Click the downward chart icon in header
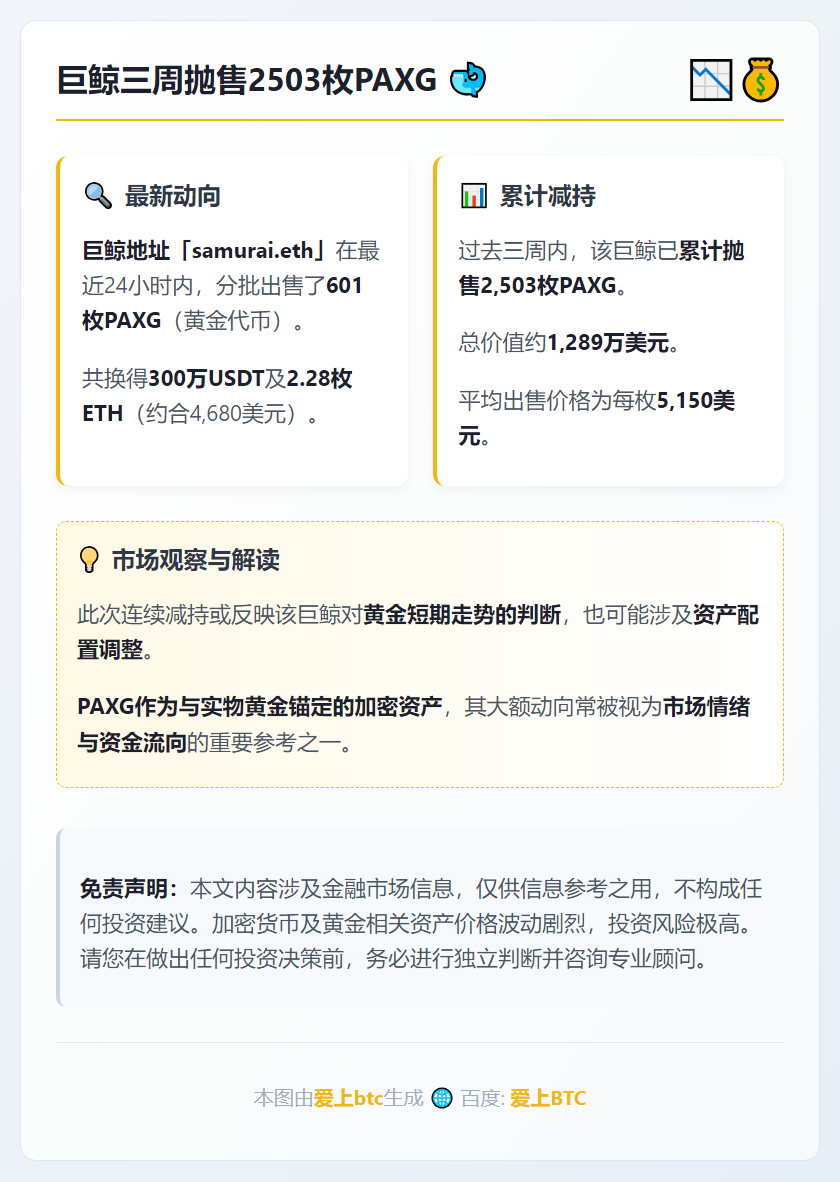Screen dimensions: 840x1182 (710, 80)
